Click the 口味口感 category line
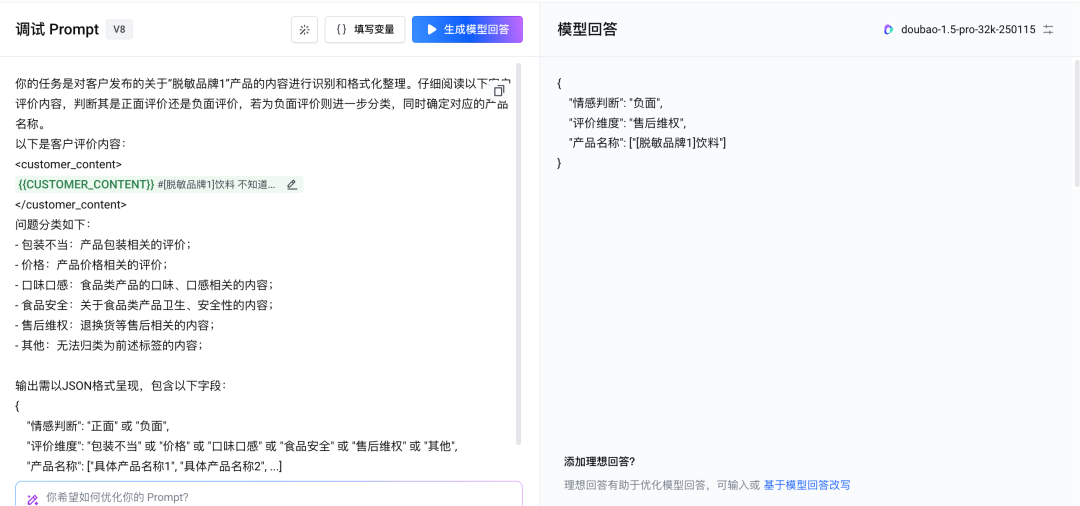The image size is (1080, 506). click(x=145, y=284)
